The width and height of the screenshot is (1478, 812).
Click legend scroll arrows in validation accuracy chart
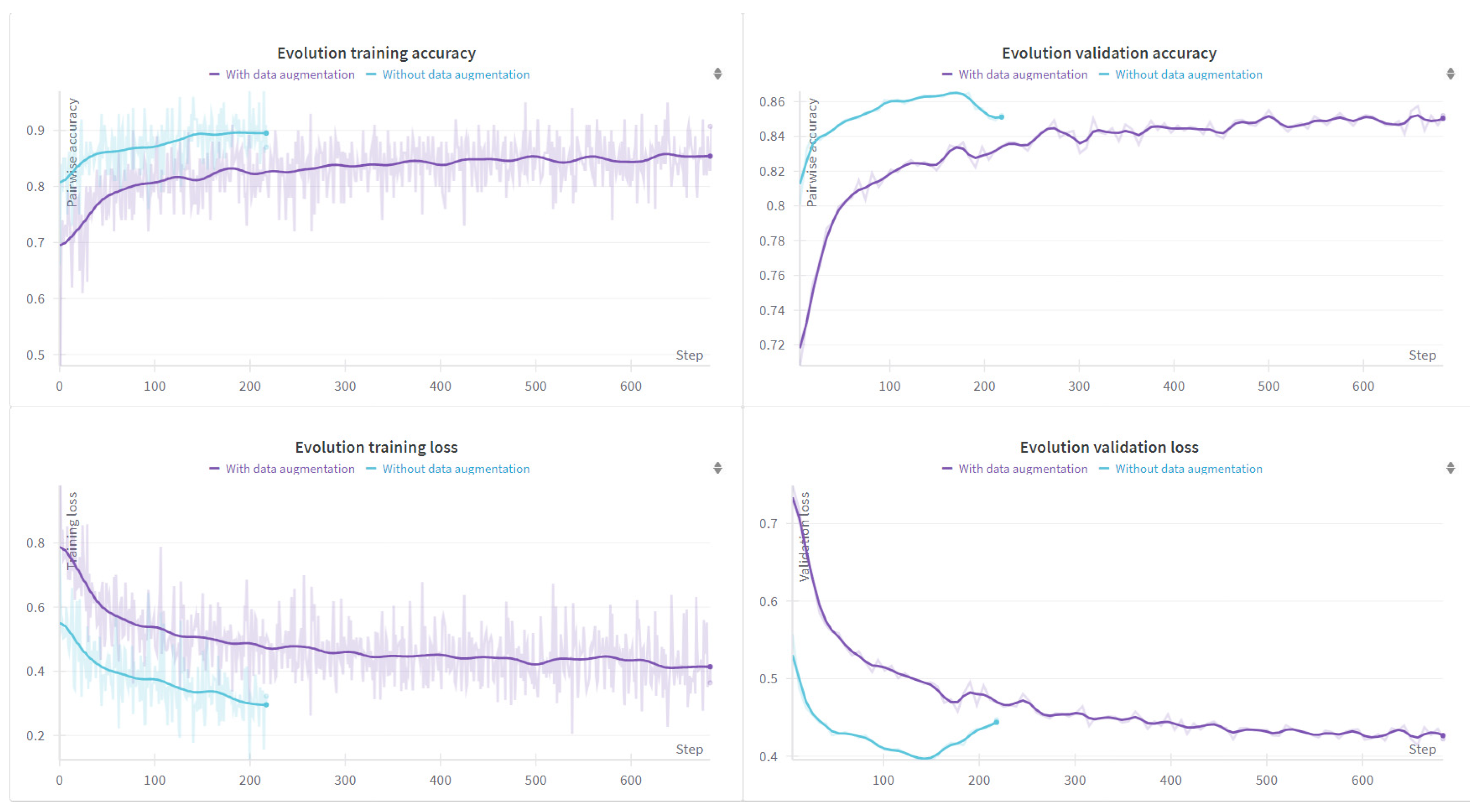(1450, 73)
